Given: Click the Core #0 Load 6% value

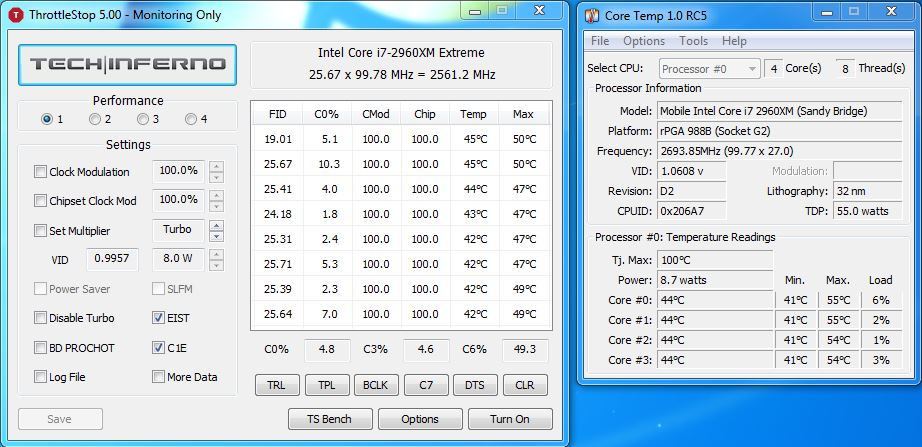Looking at the screenshot, I should click(x=881, y=300).
